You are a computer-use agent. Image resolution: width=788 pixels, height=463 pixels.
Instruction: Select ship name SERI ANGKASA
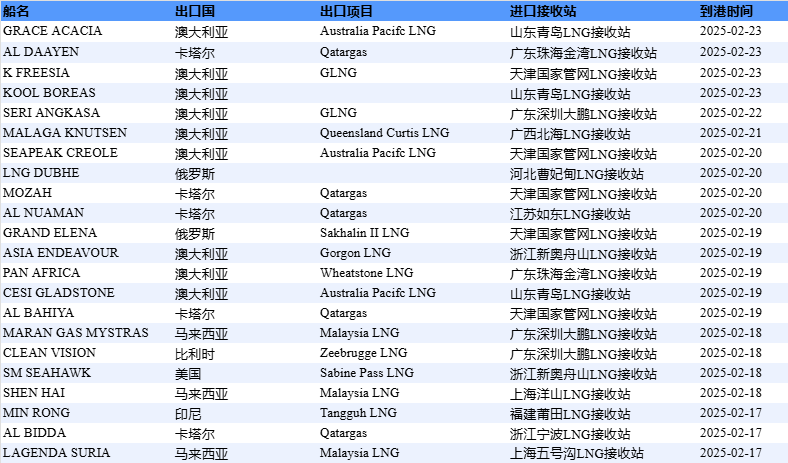coord(51,113)
